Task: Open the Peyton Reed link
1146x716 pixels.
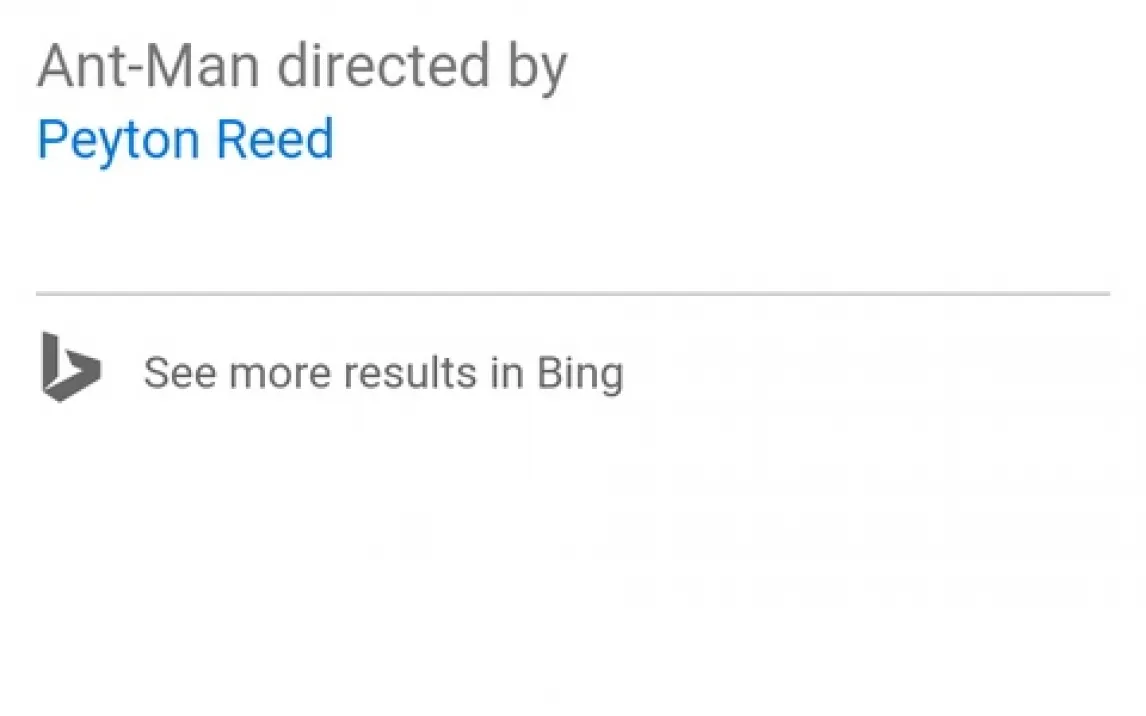Action: coord(185,140)
